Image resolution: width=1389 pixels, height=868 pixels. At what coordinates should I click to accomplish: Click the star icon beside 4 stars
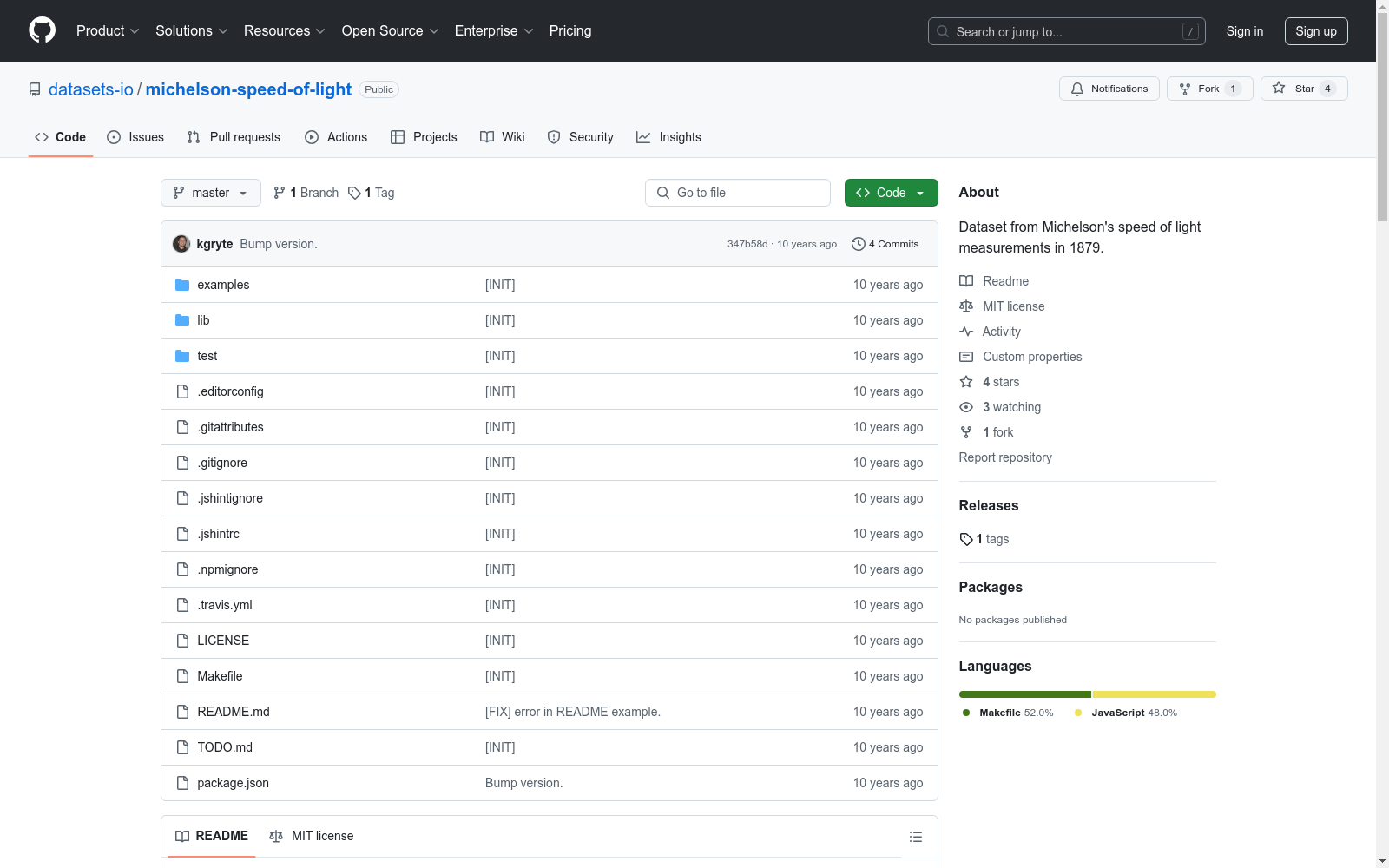pos(966,382)
